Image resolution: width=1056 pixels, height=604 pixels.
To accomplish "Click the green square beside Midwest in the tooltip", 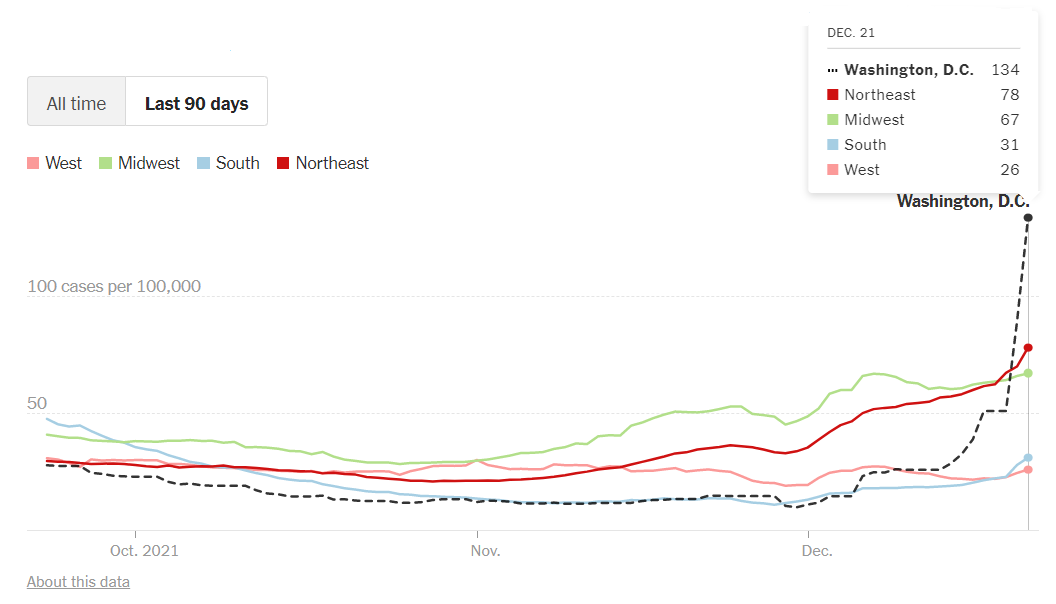I will pos(831,119).
